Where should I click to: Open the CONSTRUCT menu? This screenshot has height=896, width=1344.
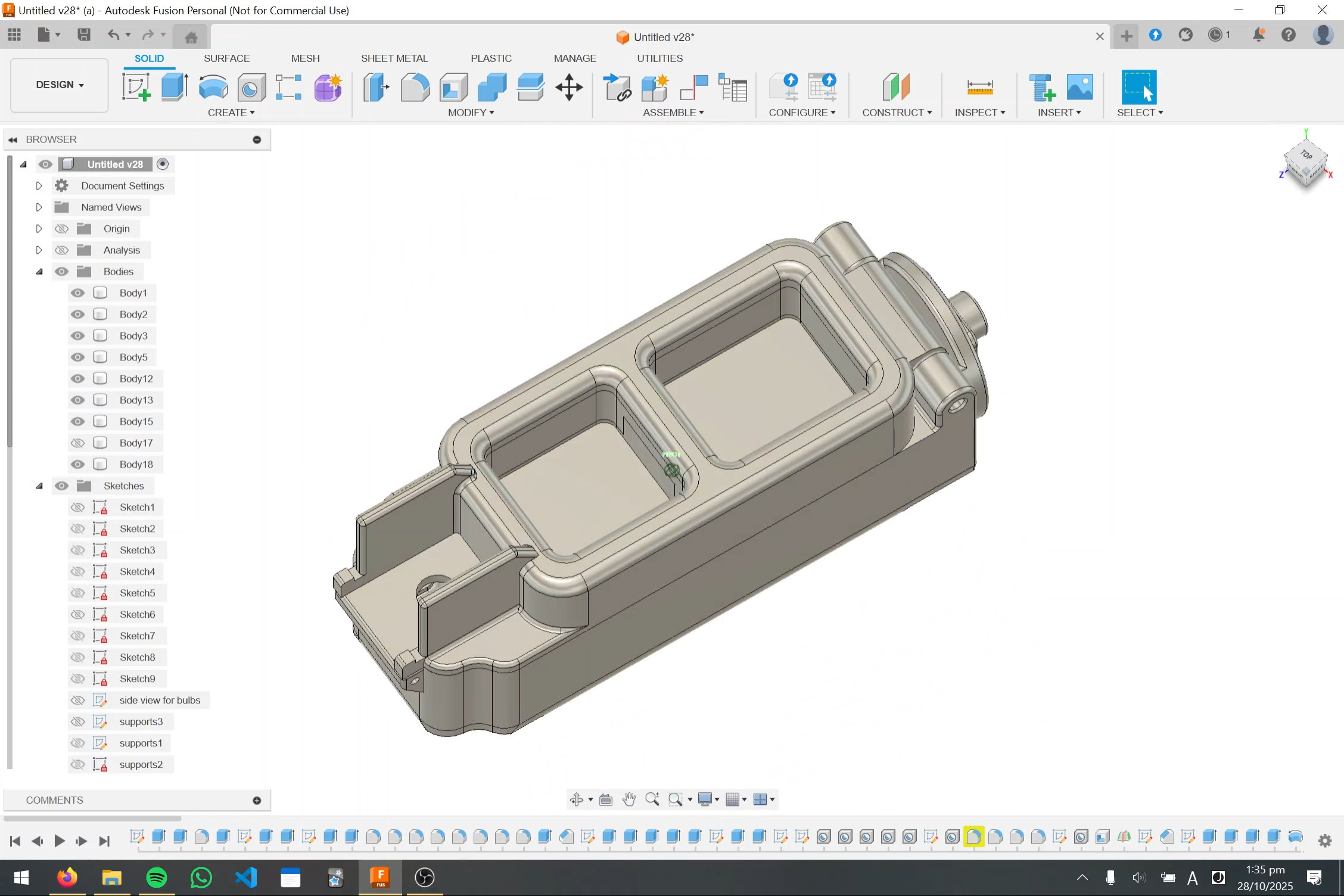897,113
